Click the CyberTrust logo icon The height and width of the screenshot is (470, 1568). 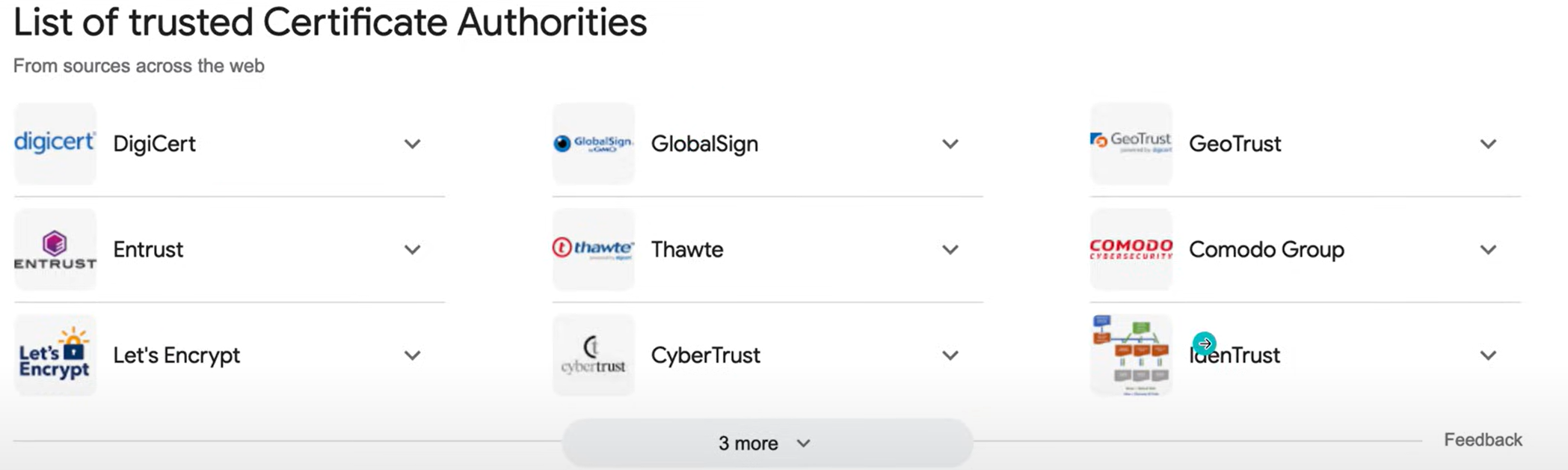click(593, 355)
